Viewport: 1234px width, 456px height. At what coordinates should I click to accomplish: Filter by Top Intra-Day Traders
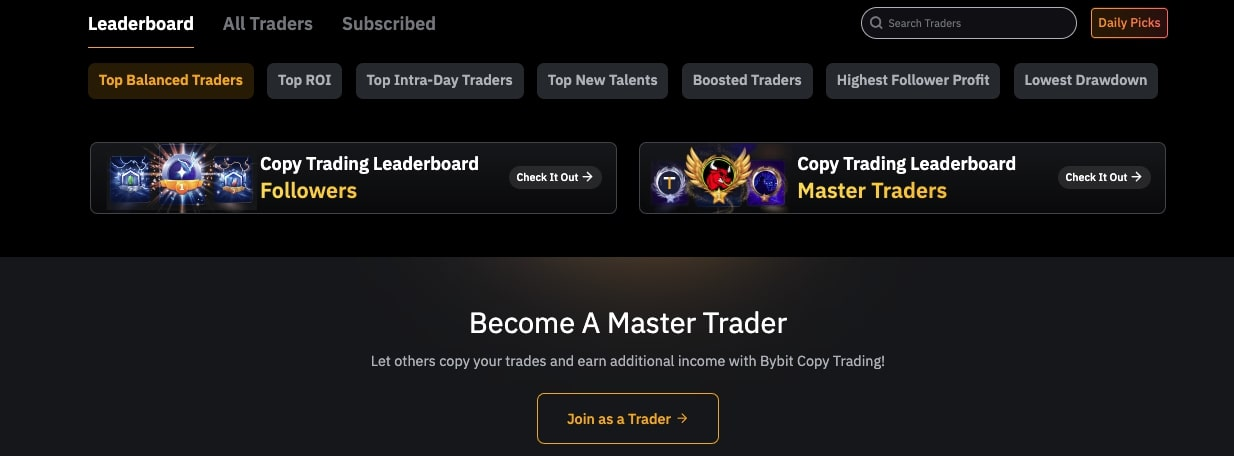point(439,80)
